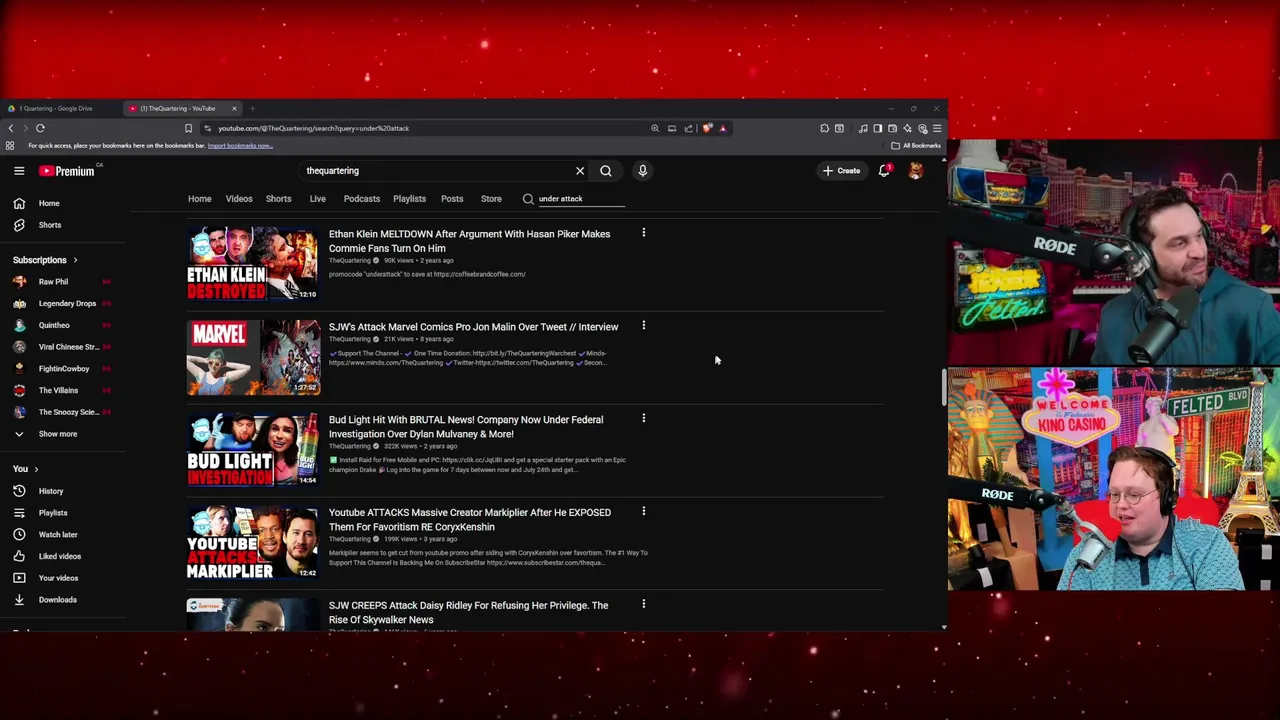1280x720 pixels.
Task: Click the Import bookmarks now link
Action: coord(240,146)
